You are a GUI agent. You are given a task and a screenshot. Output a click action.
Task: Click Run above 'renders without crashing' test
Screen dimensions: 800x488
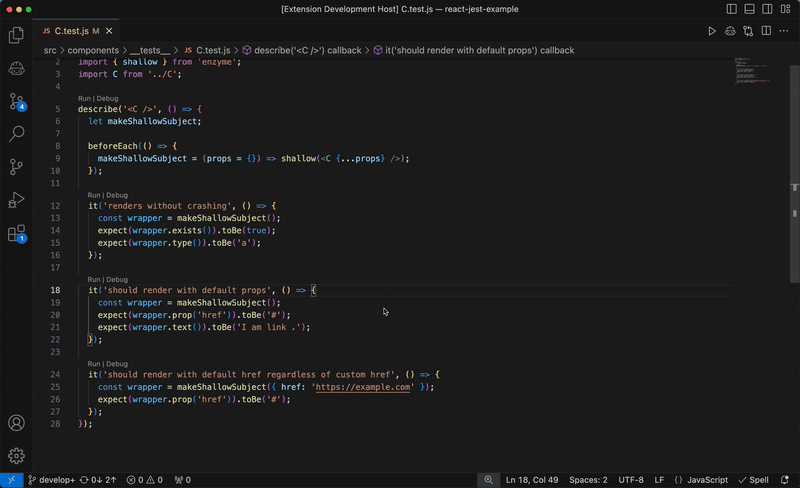coord(93,195)
